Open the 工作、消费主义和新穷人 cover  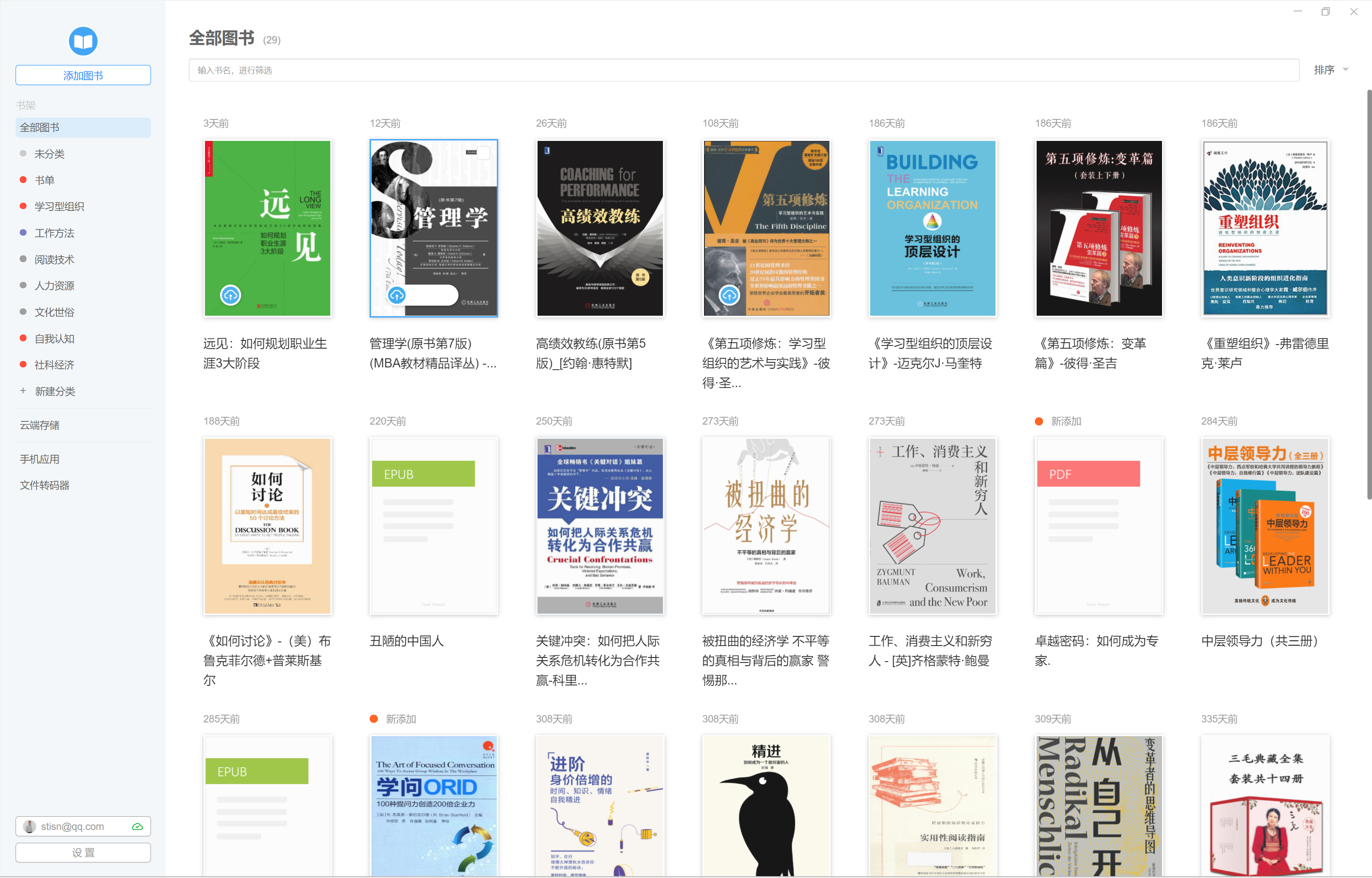pyautogui.click(x=932, y=526)
